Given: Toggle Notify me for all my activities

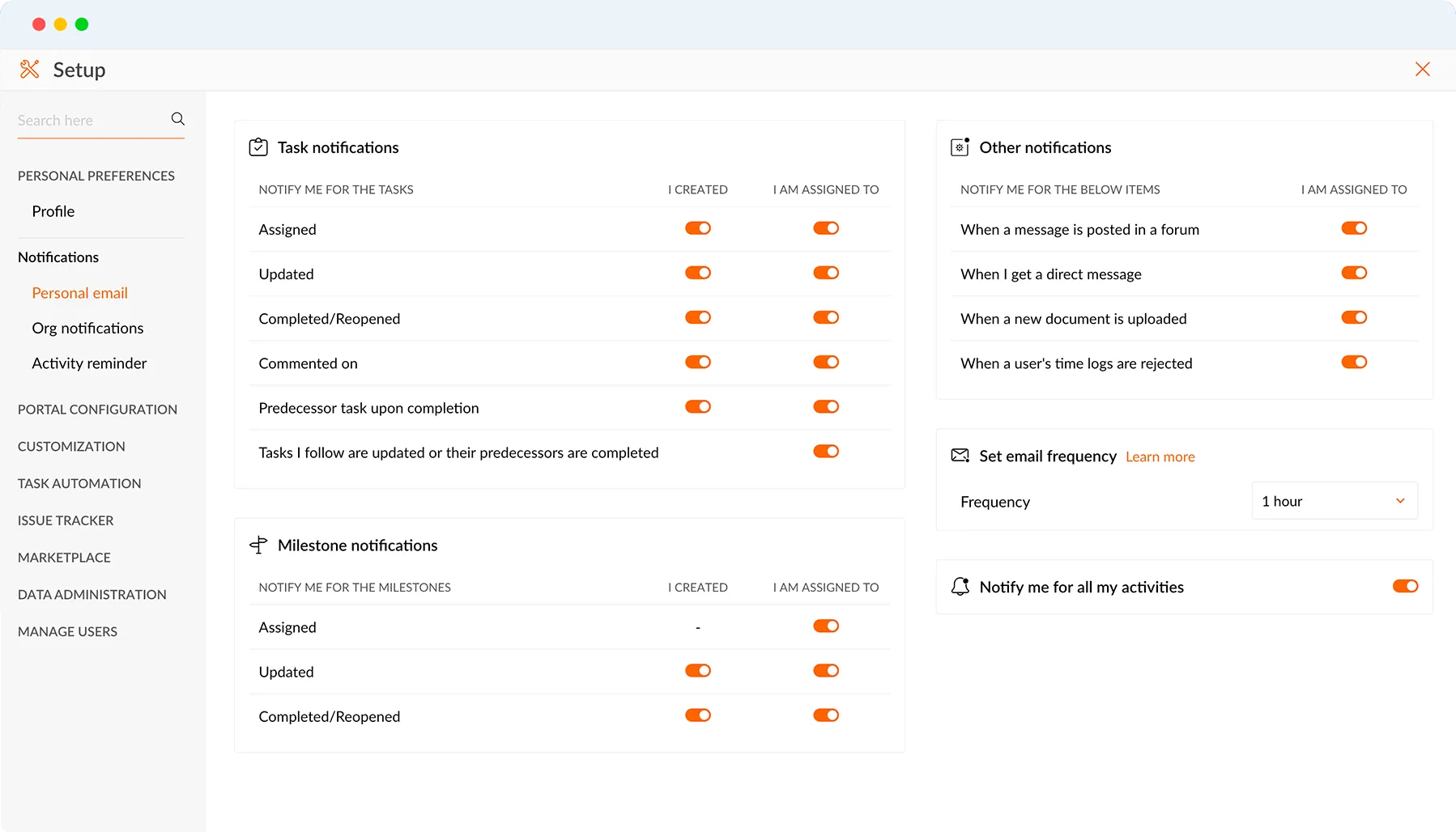Looking at the screenshot, I should [1405, 586].
